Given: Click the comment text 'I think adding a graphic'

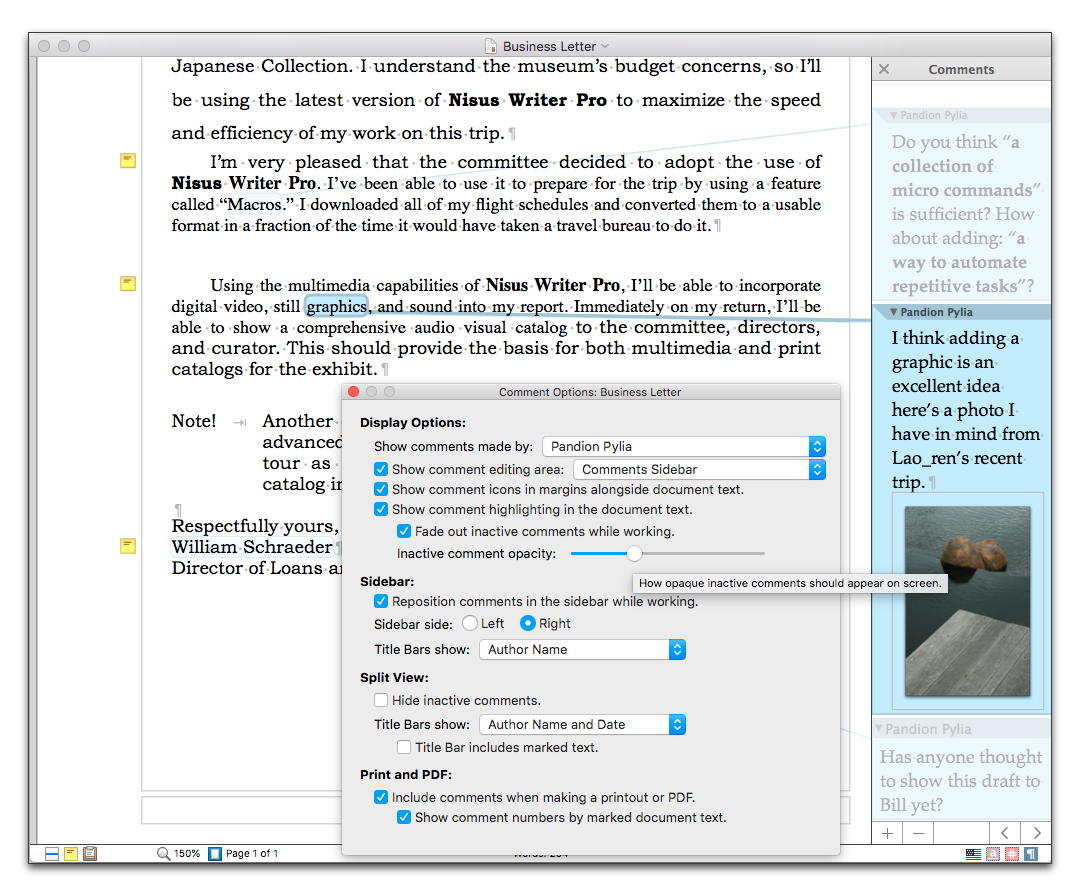Looking at the screenshot, I should (955, 350).
